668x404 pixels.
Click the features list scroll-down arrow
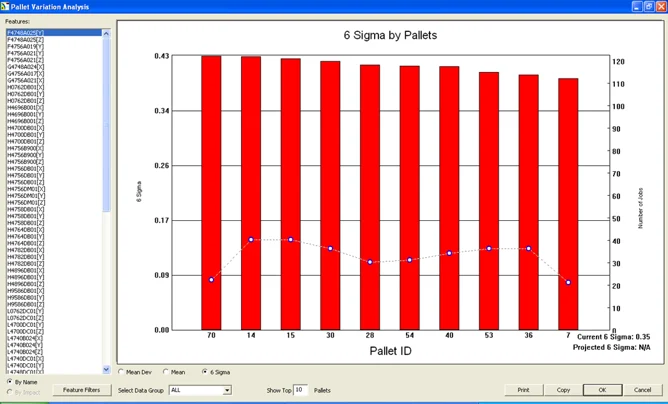coord(106,369)
